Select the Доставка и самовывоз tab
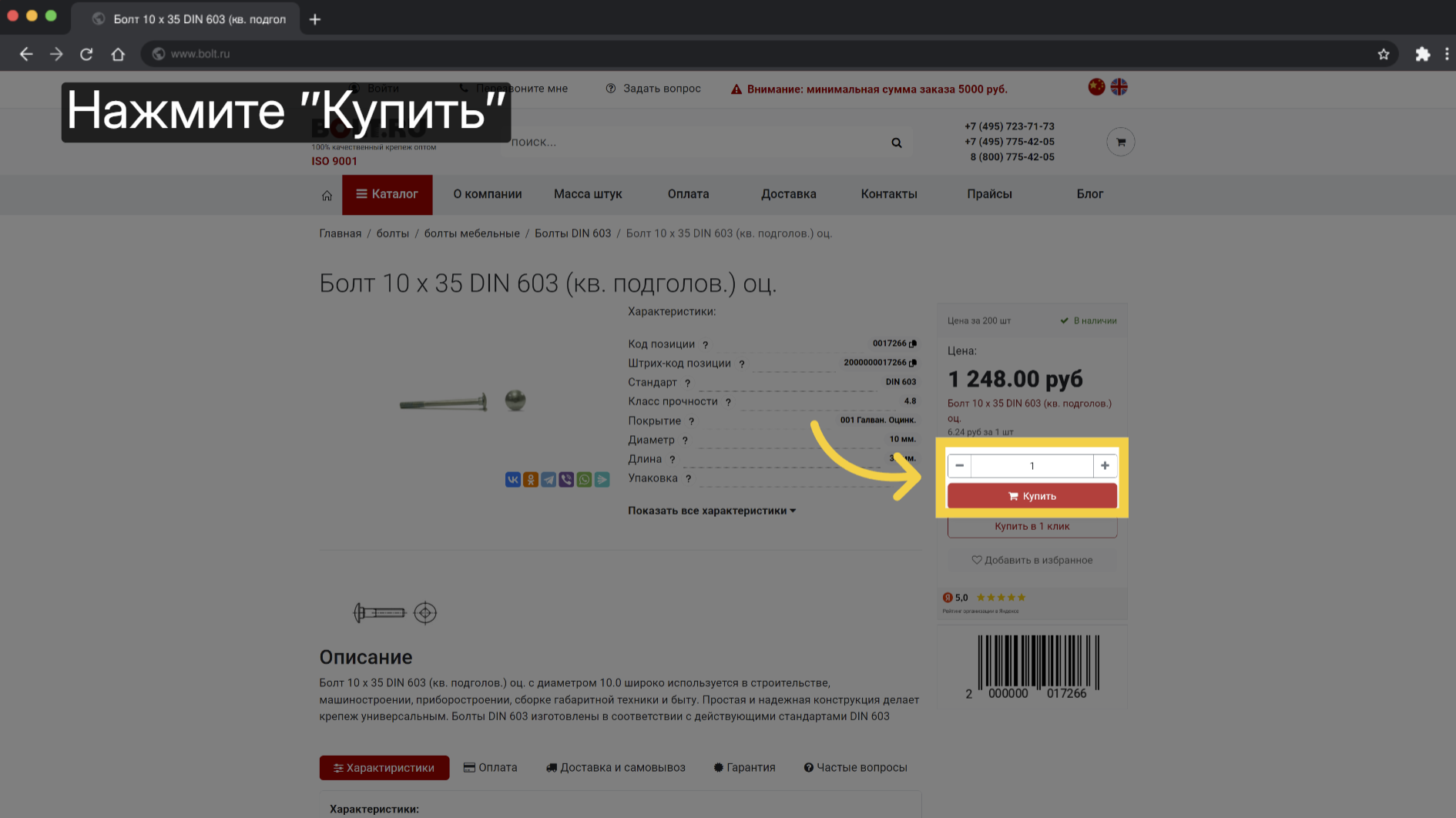 [616, 768]
